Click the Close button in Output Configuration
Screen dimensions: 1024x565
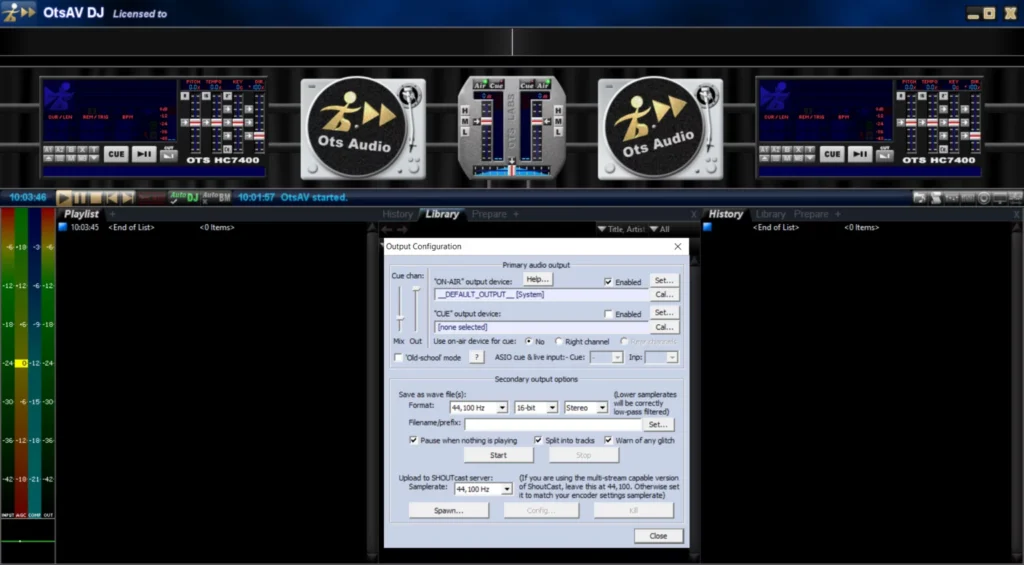[658, 536]
